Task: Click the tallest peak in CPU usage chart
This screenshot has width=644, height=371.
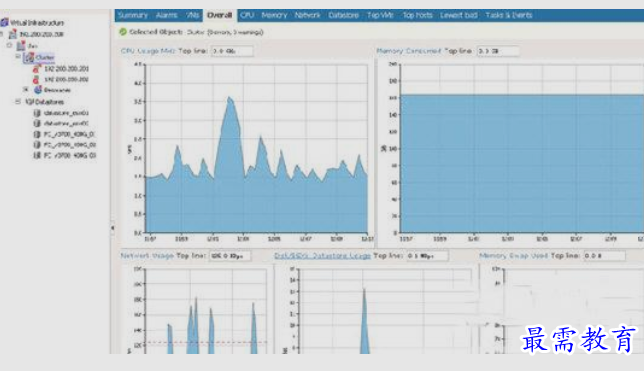Action: pyautogui.click(x=230, y=99)
